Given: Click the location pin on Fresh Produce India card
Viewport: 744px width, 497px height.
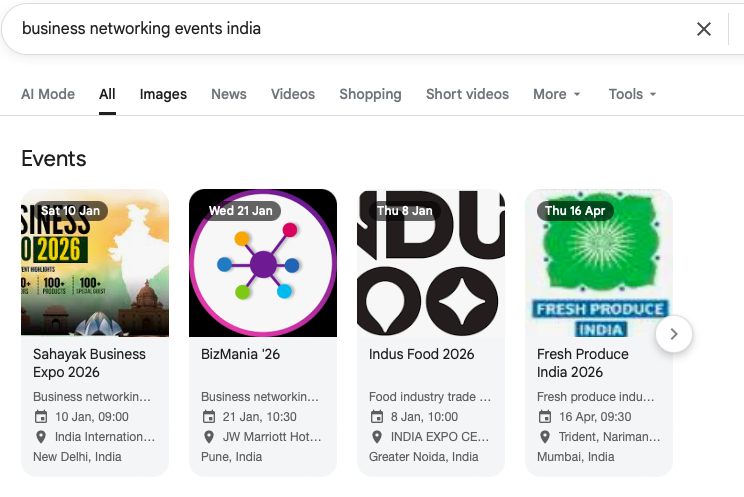Looking at the screenshot, I should (x=545, y=437).
